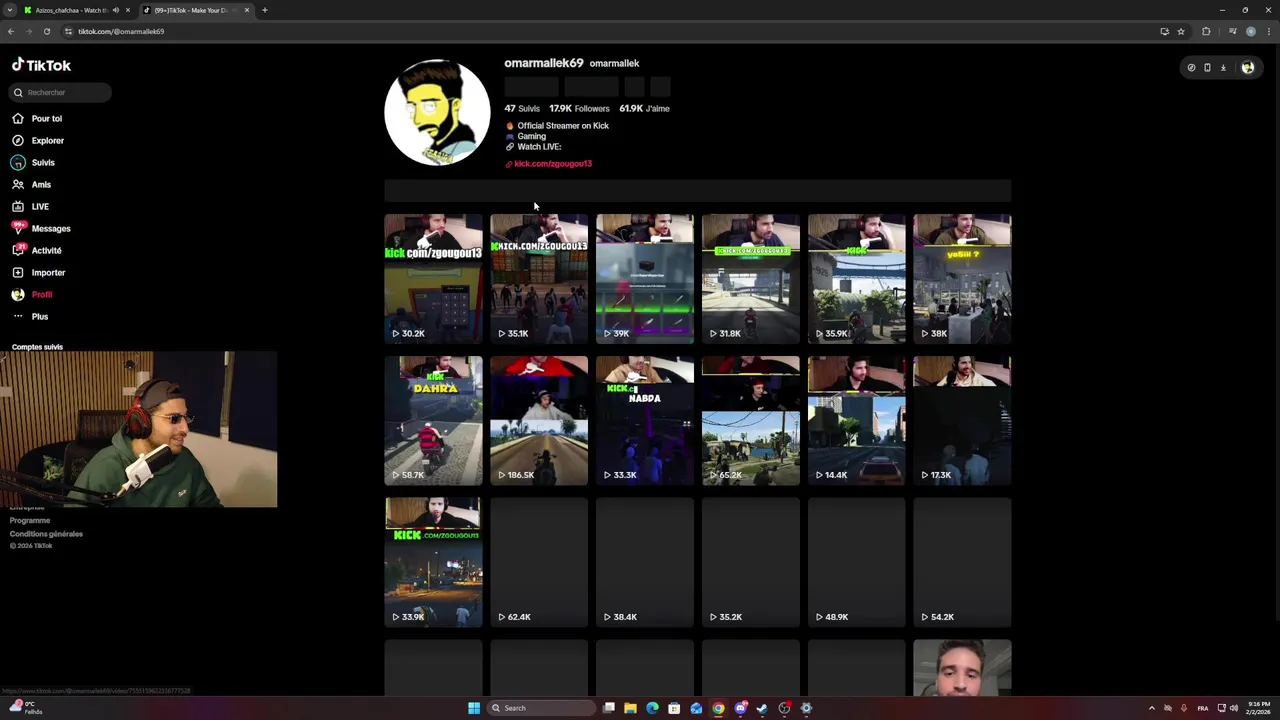Open video with 33.9K views

433,563
